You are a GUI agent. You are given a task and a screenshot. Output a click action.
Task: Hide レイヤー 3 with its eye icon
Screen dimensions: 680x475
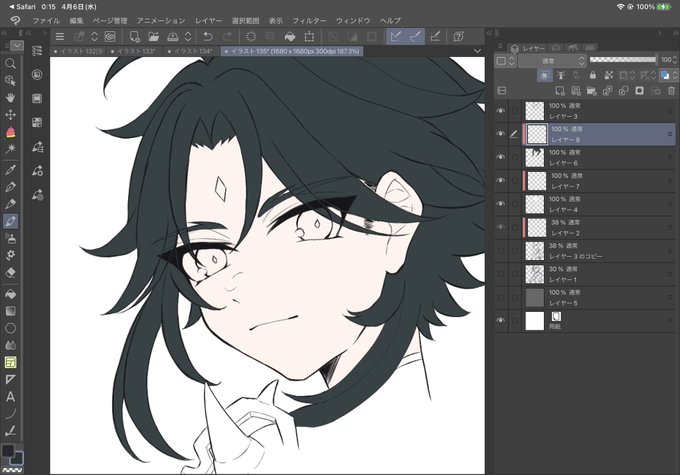point(500,111)
